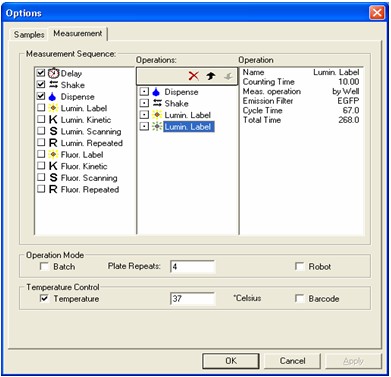Click the Lumin. Kinetic K icon
Image resolution: width=391 pixels, height=377 pixels.
[53, 120]
